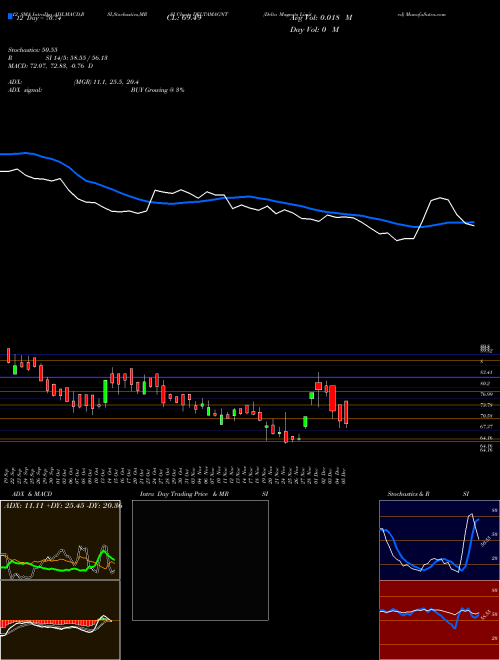Viewport: 500px width, 660px height.
Task: Click the (MGR) 11.1, 25.5, 20.4 values
Action: tap(106, 82)
